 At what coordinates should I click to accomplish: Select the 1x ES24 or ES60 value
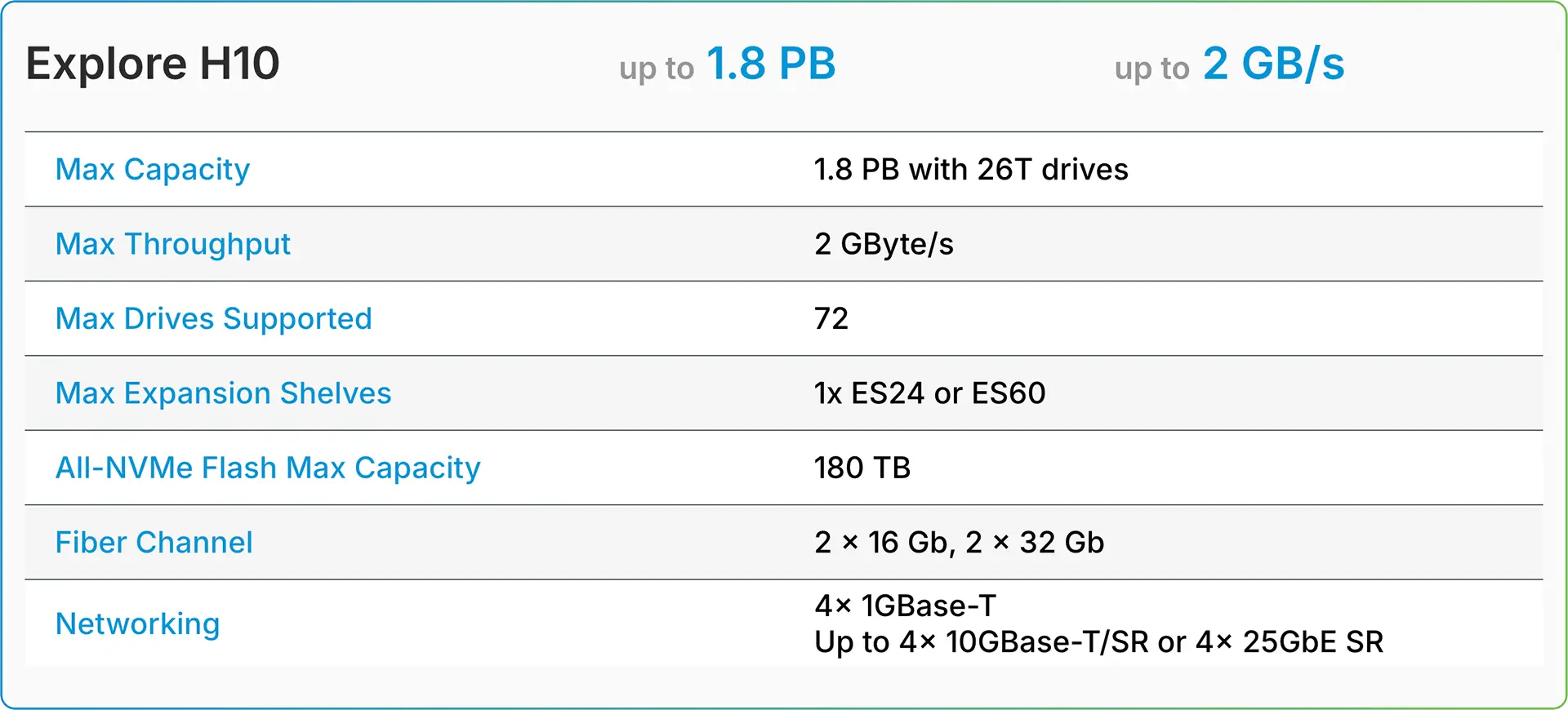point(929,393)
